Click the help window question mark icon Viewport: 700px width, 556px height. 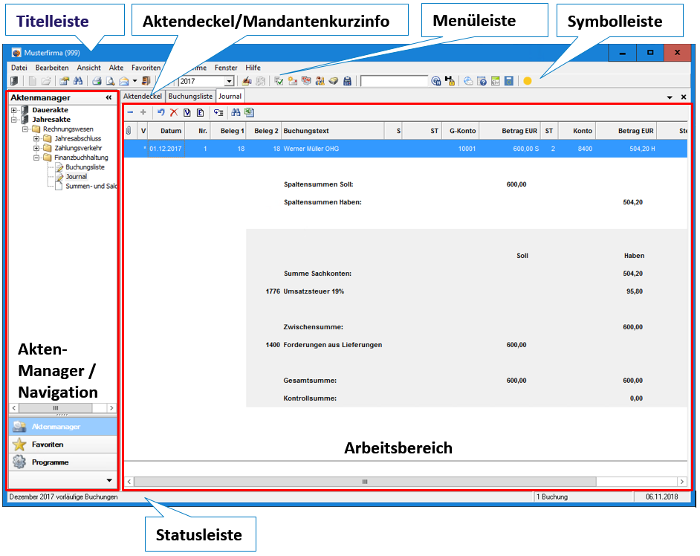click(482, 81)
